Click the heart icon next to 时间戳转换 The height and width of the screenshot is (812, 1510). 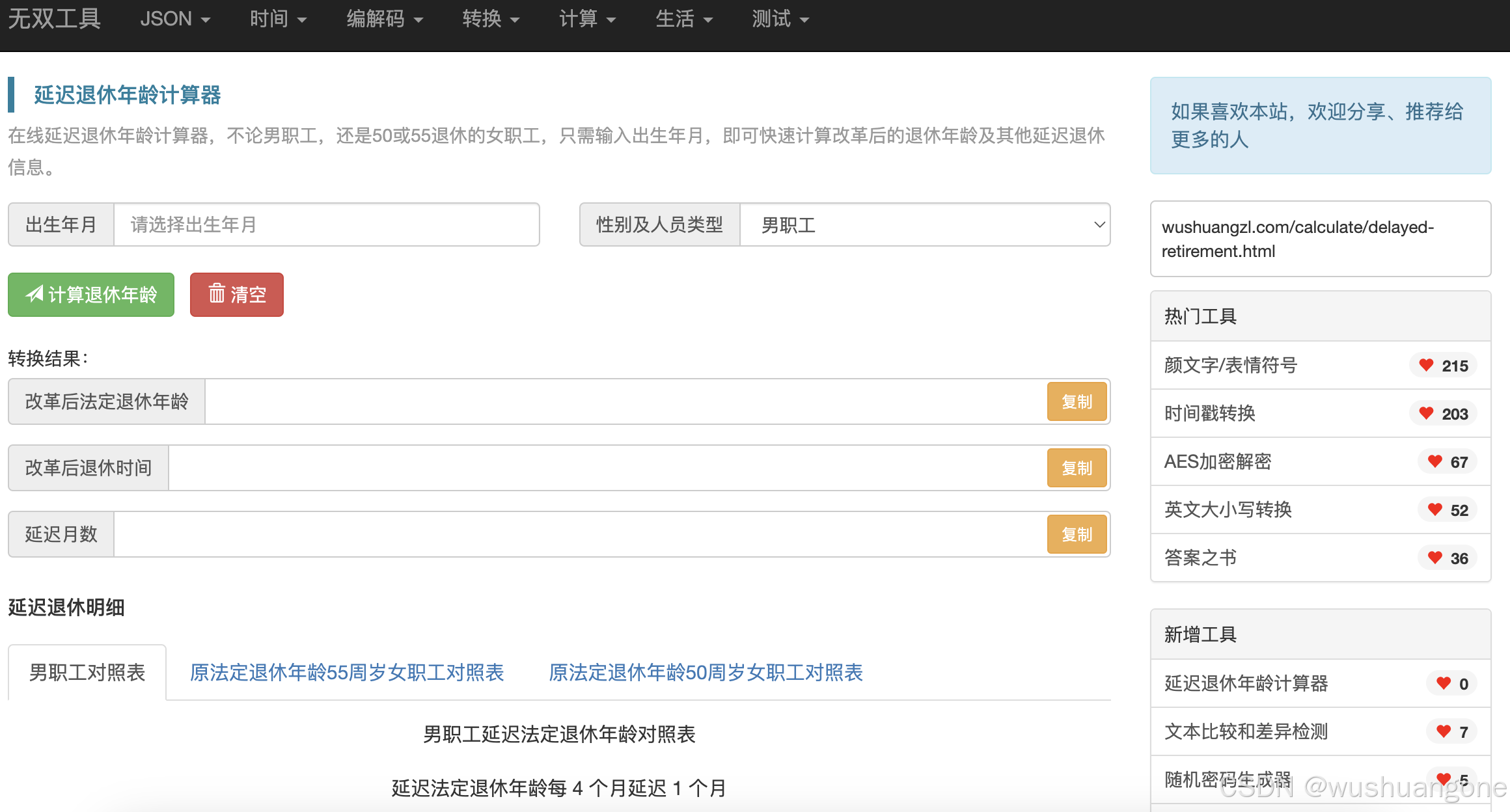point(1426,413)
